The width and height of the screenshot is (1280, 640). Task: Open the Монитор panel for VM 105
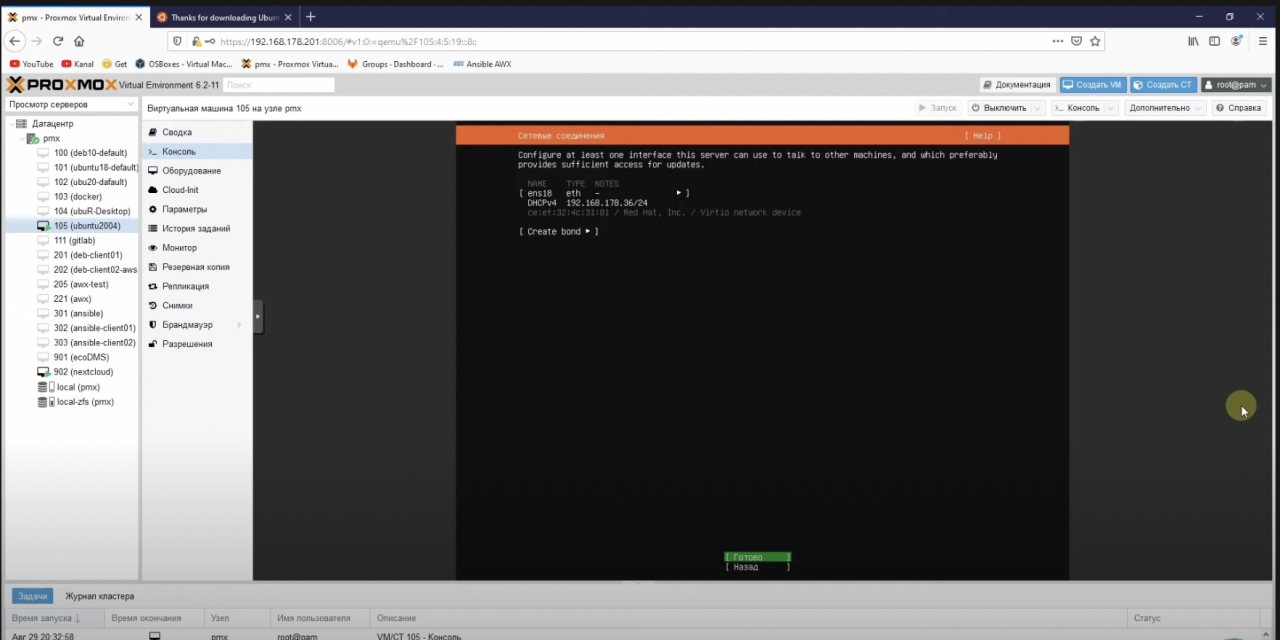(179, 247)
